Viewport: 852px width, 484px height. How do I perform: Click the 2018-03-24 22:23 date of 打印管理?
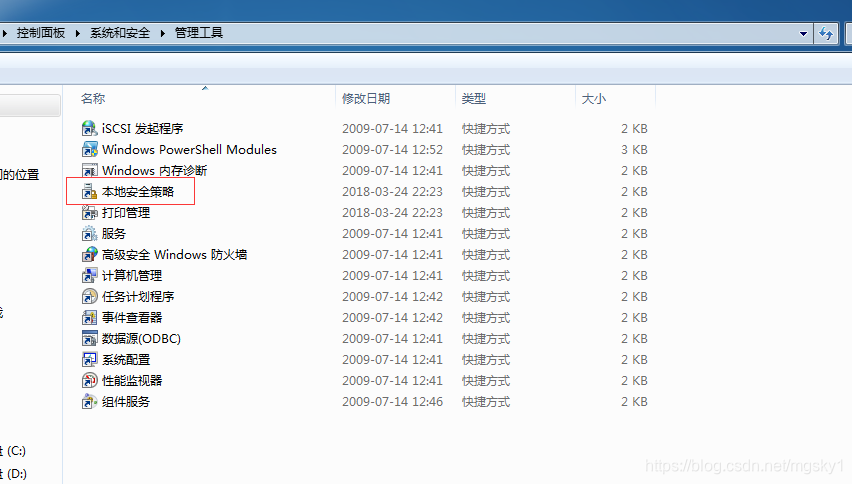[x=392, y=213]
